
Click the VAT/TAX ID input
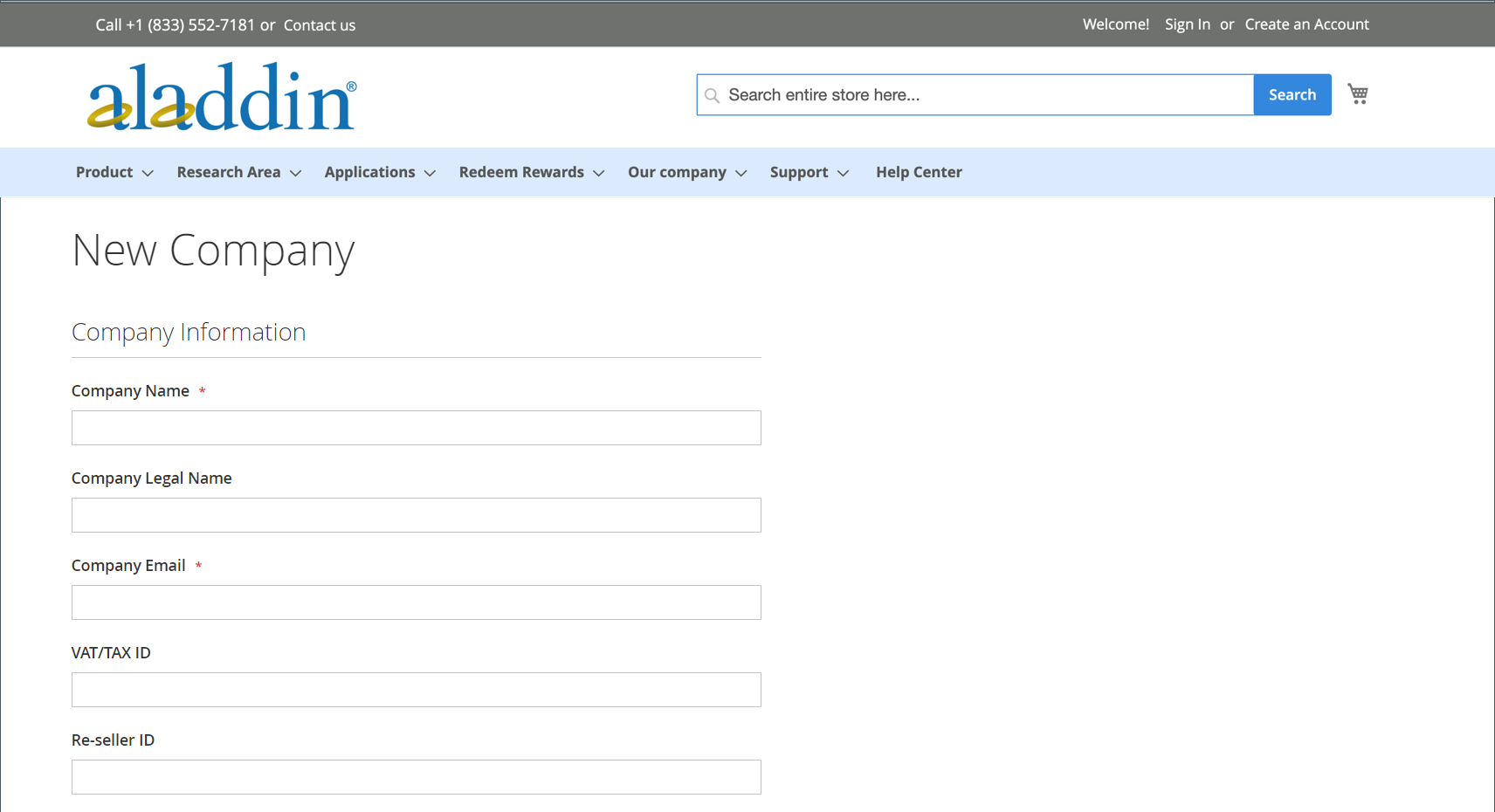(x=417, y=690)
